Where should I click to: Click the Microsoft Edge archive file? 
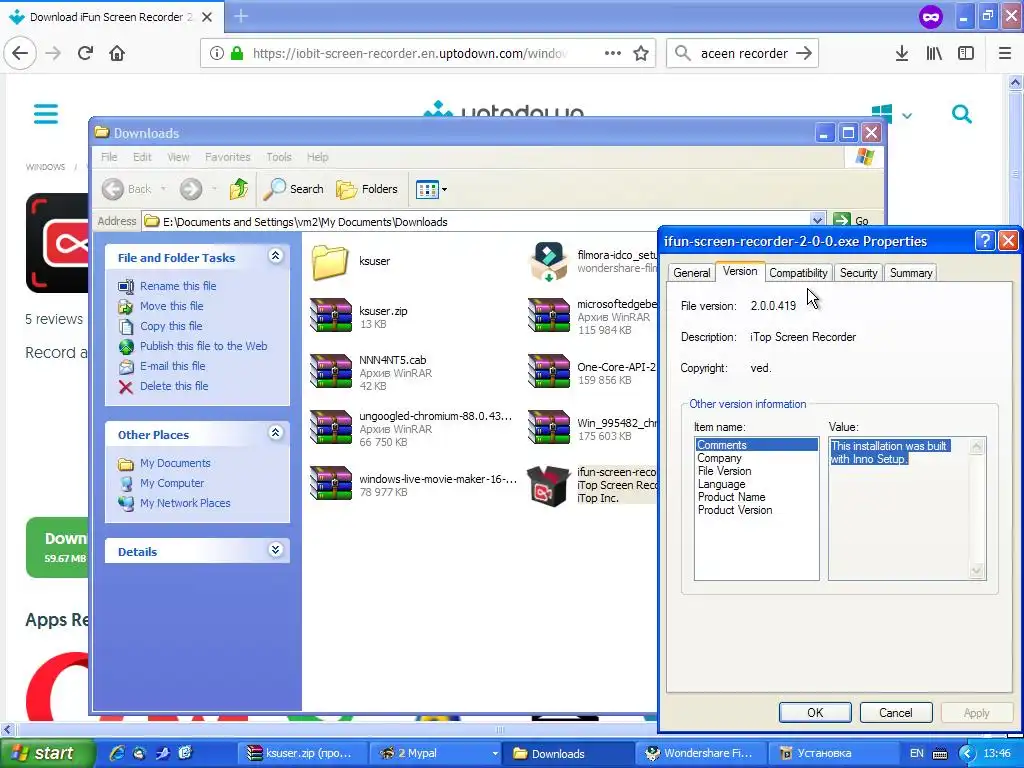tap(592, 317)
